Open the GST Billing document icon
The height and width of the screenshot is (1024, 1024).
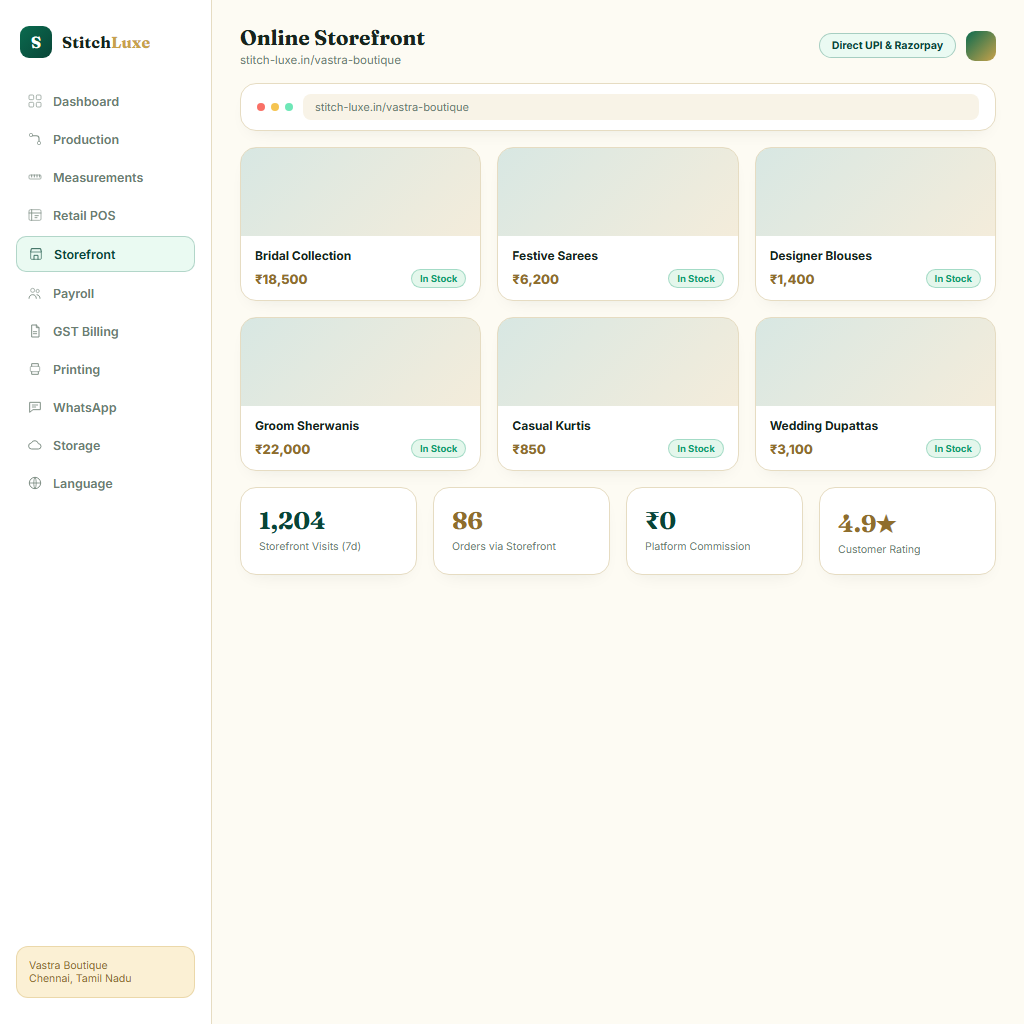35,331
